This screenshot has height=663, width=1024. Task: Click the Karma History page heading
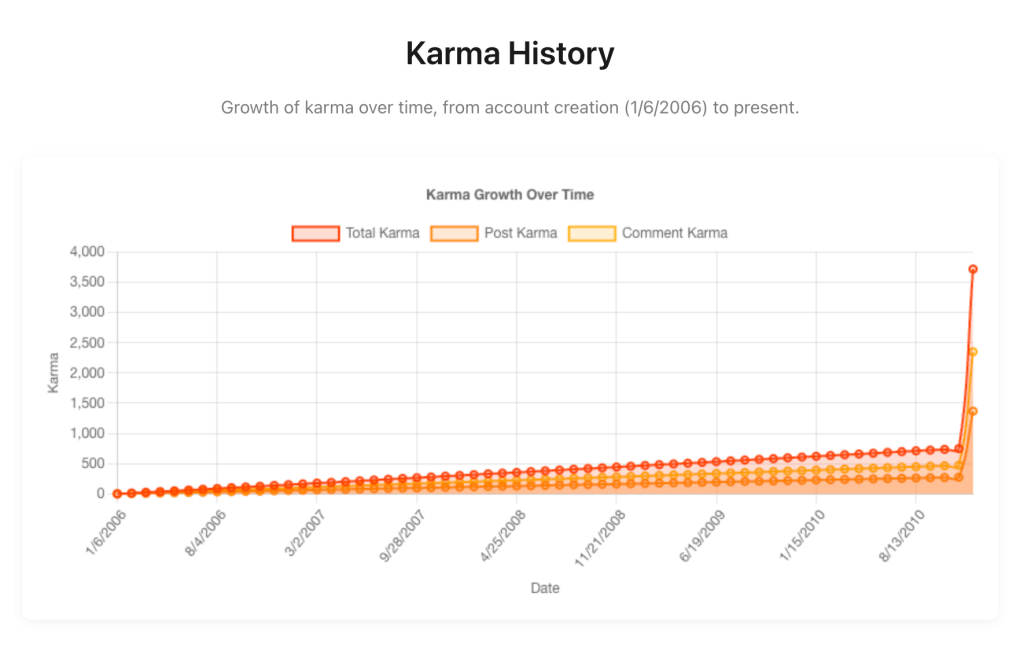click(510, 54)
